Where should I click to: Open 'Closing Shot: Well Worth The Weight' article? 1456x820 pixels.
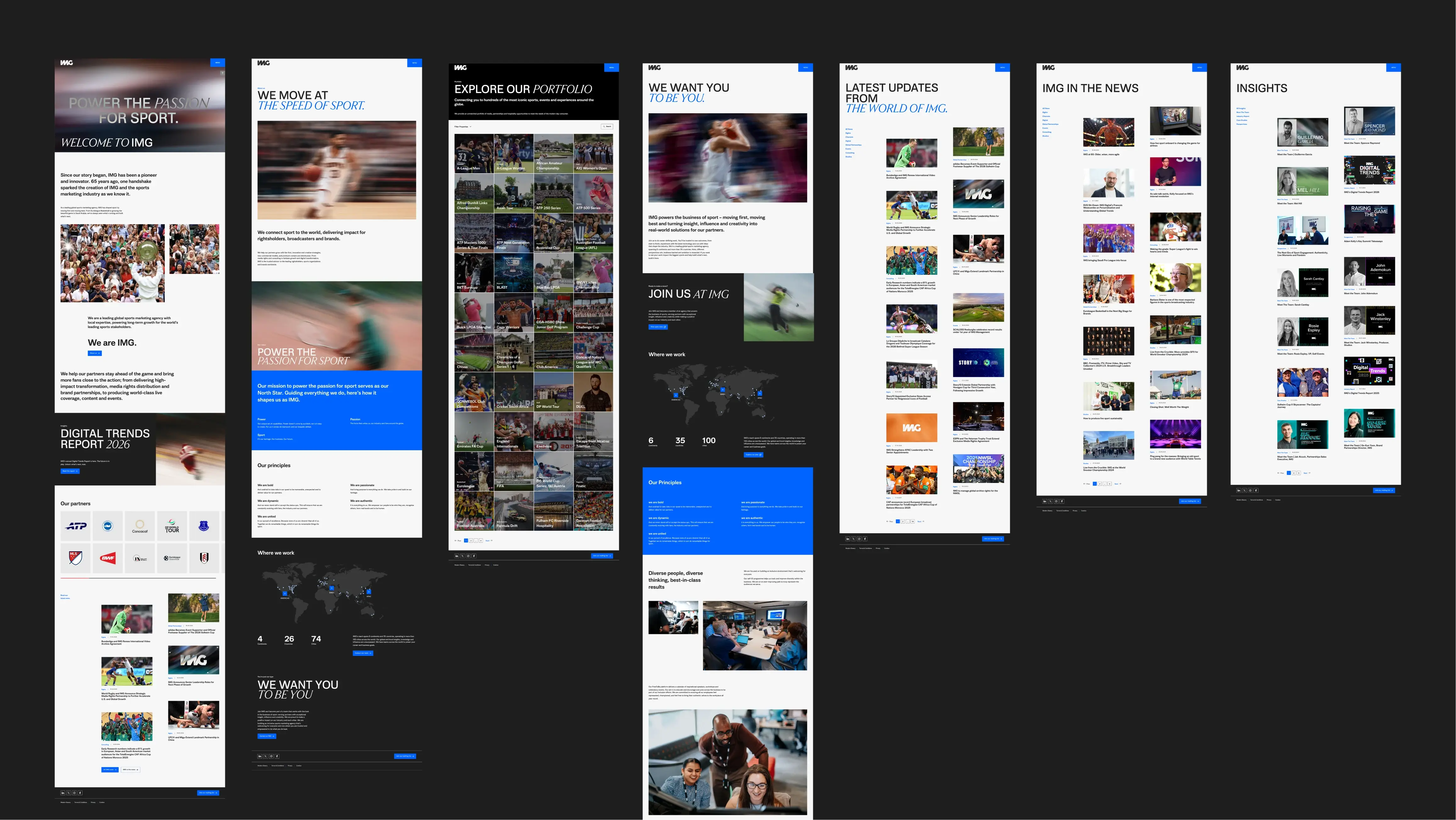(x=1176, y=390)
